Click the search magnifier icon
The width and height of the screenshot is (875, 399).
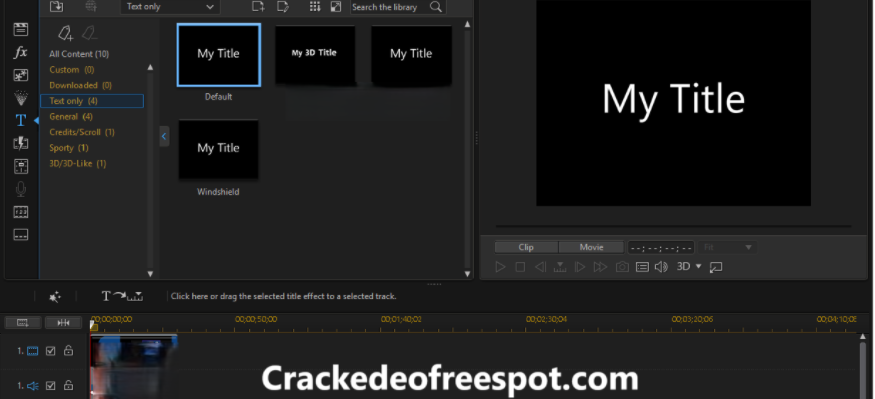436,7
